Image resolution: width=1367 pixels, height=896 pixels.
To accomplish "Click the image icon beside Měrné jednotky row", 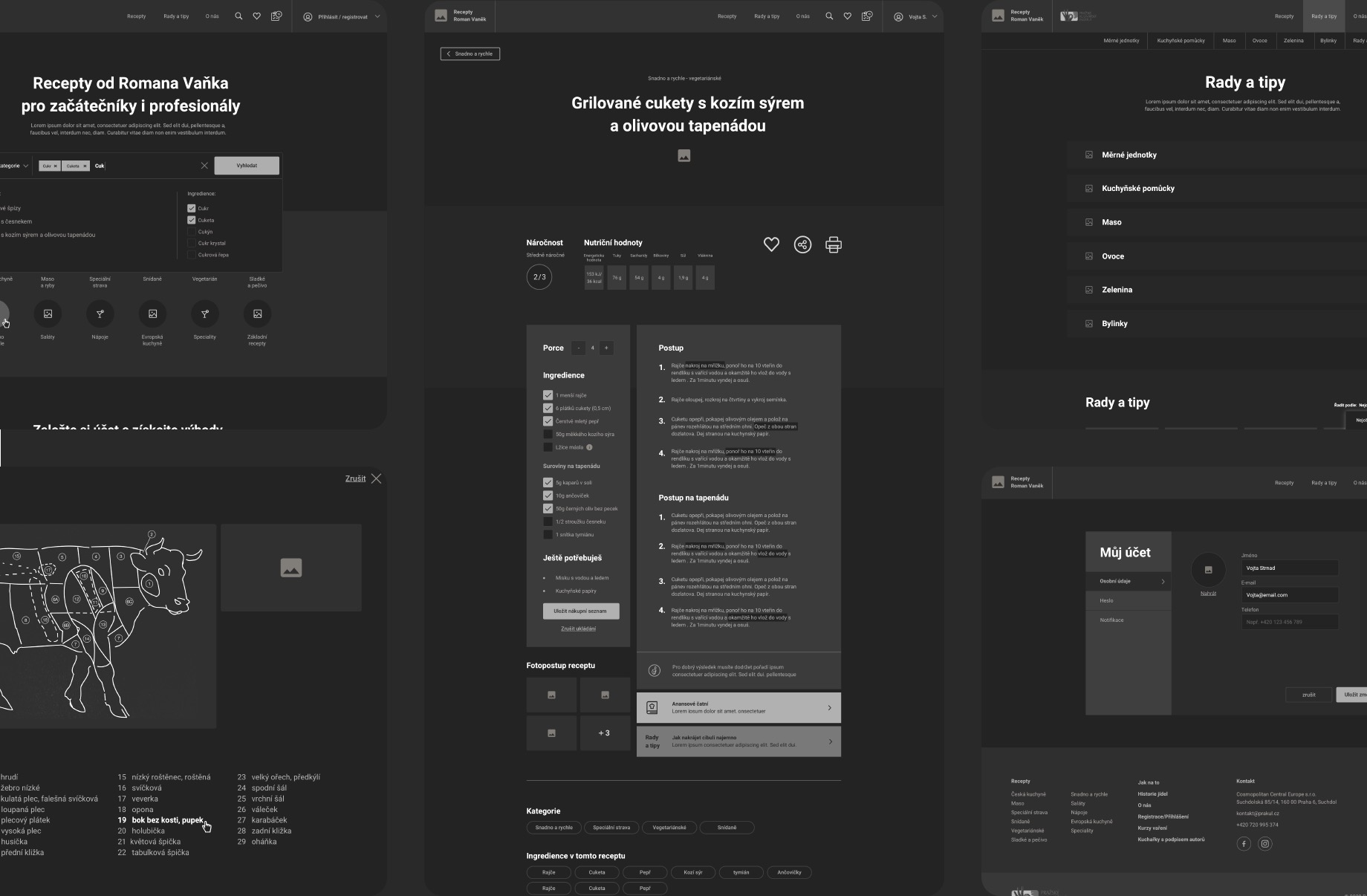I will [x=1089, y=155].
